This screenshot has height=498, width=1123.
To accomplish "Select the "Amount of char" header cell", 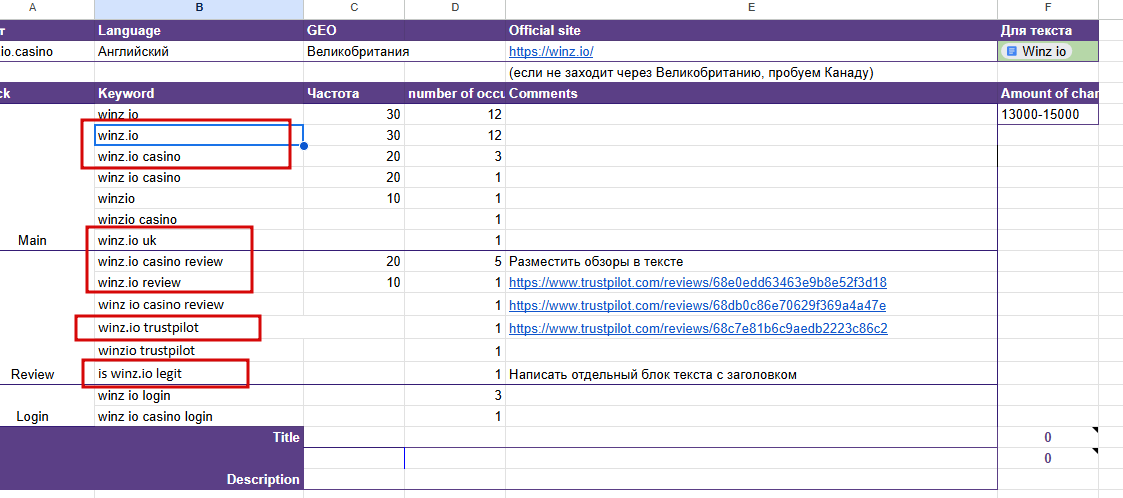I will (1048, 93).
